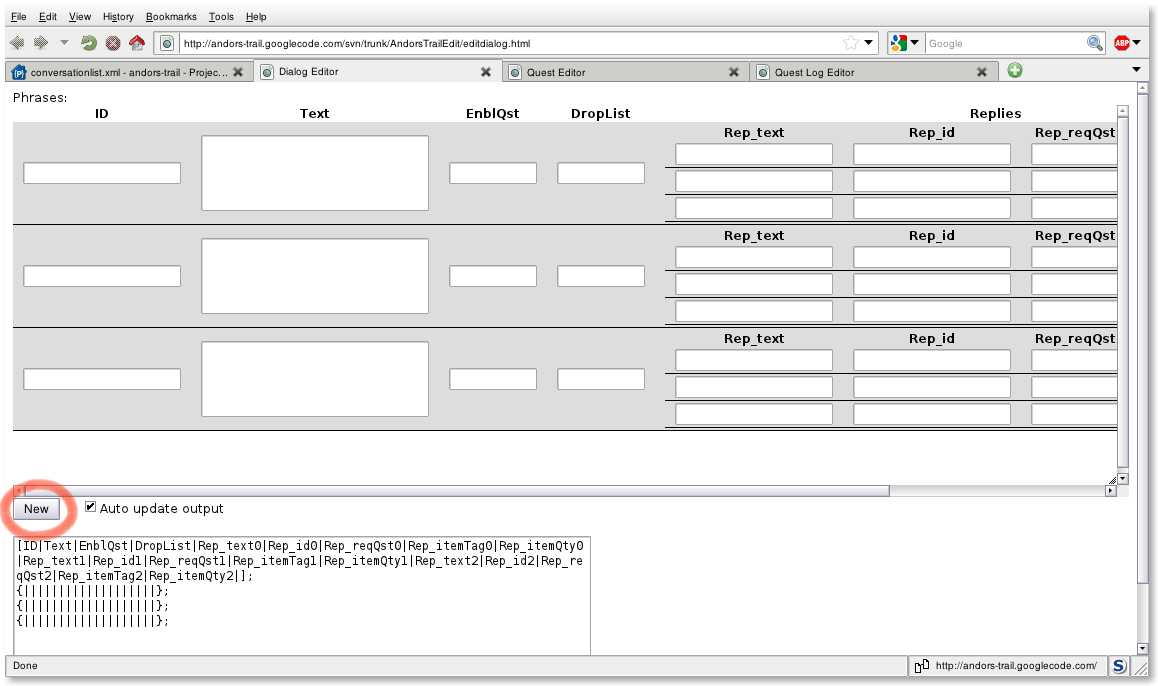Screen dimensions: 1158x686
Task: Open the list all tabs dropdown
Action: [x=1136, y=70]
